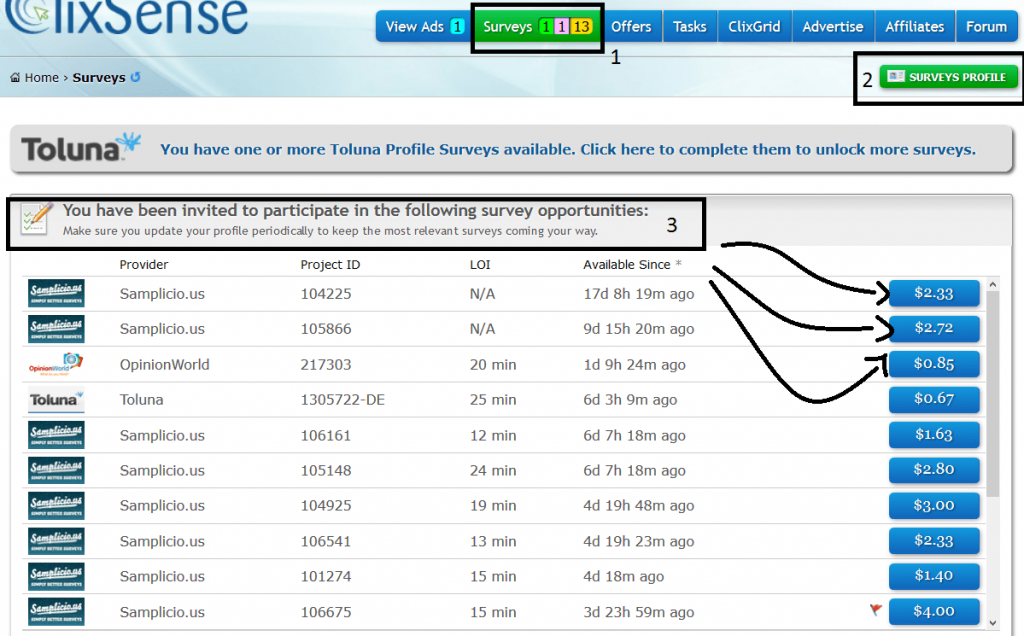Open the Forum tab
The image size is (1024, 636).
point(986,27)
